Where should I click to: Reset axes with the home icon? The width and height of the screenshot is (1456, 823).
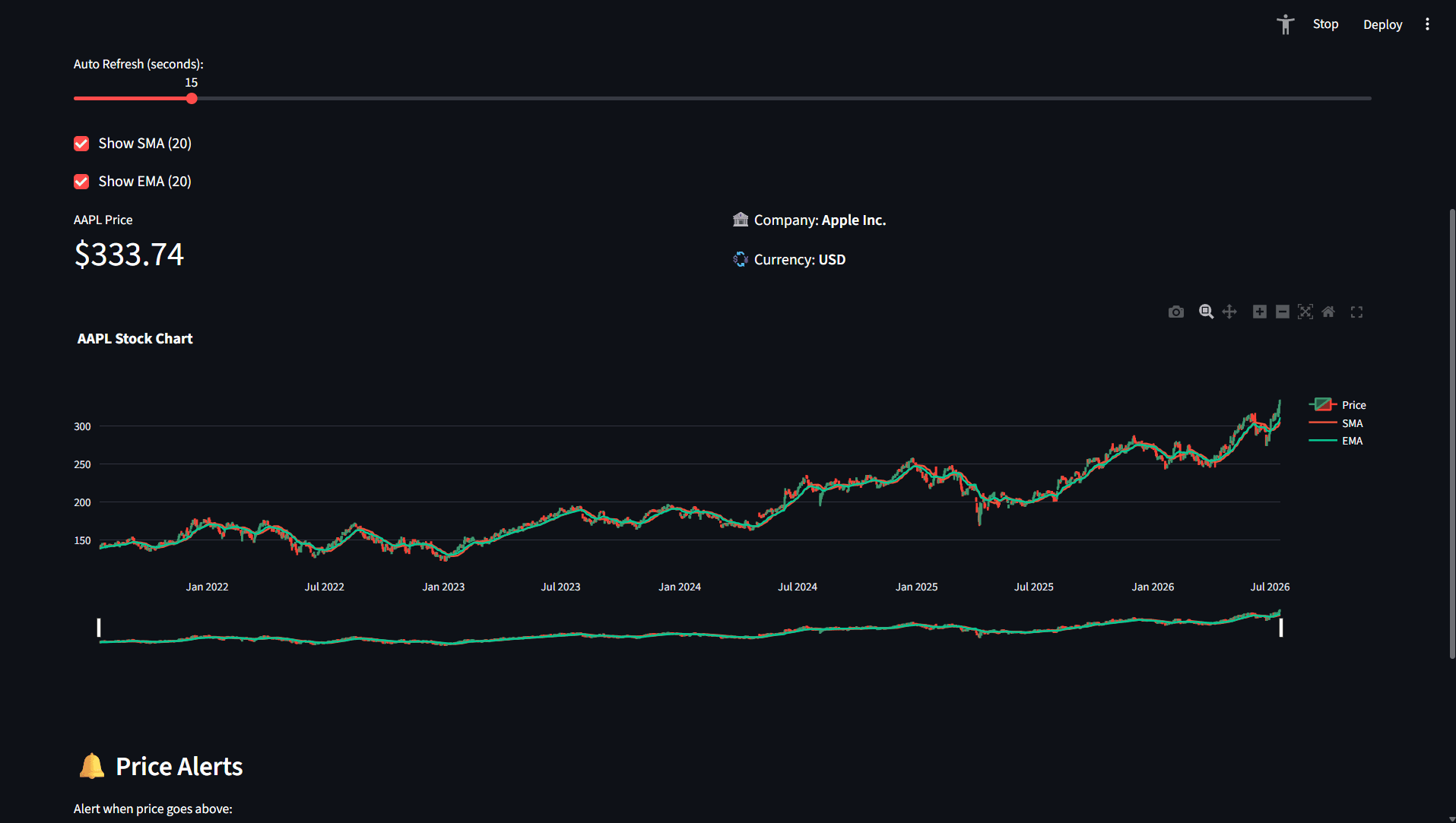point(1328,312)
